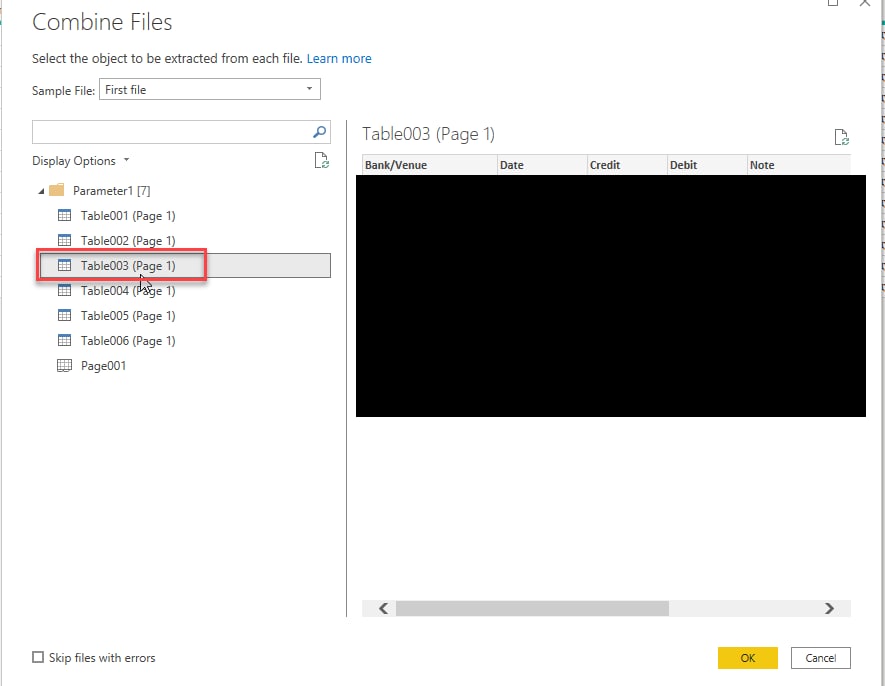Open the Learn more link
The width and height of the screenshot is (885, 686).
tap(339, 59)
